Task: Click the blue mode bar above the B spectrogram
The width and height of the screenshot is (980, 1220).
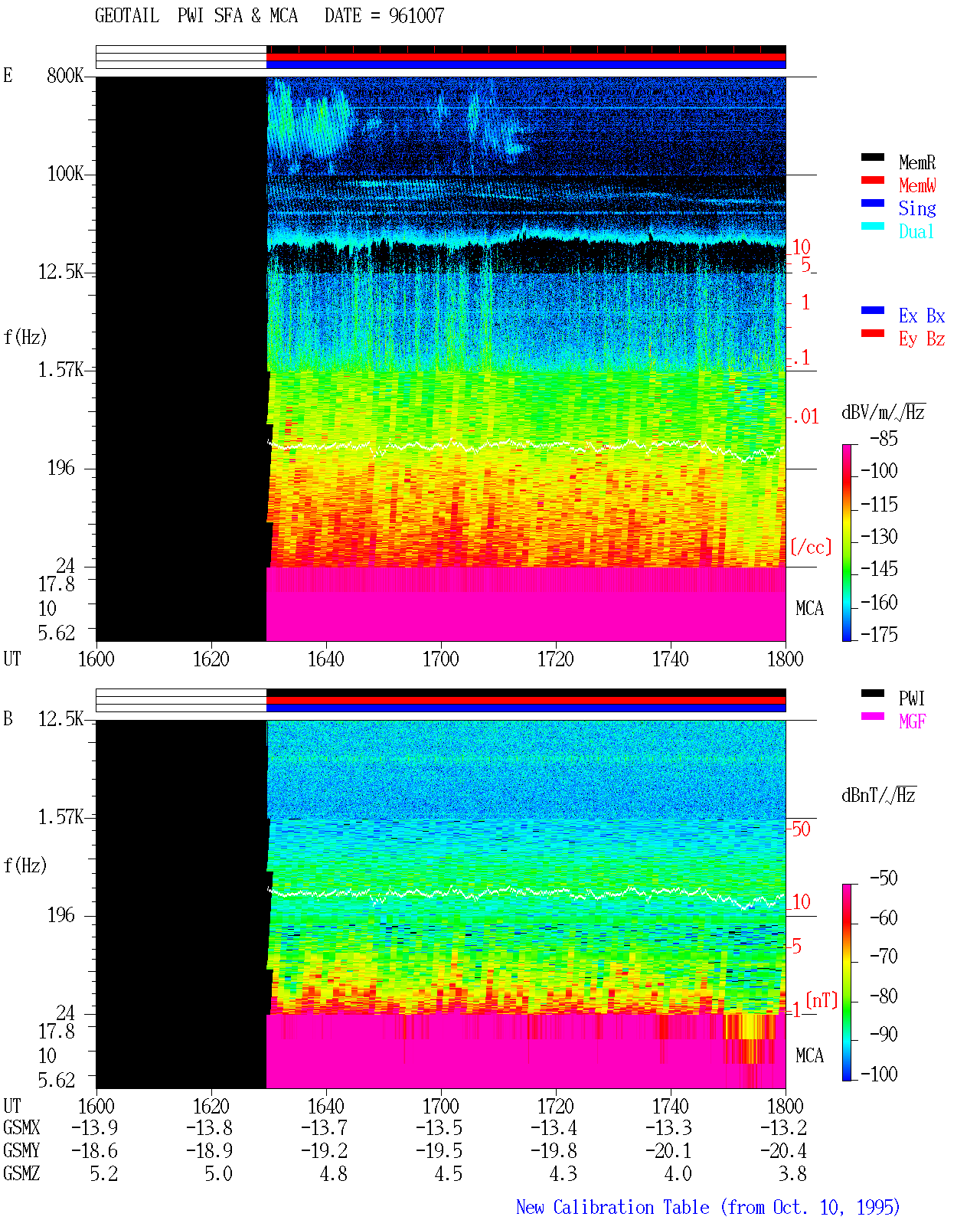Action: click(526, 708)
